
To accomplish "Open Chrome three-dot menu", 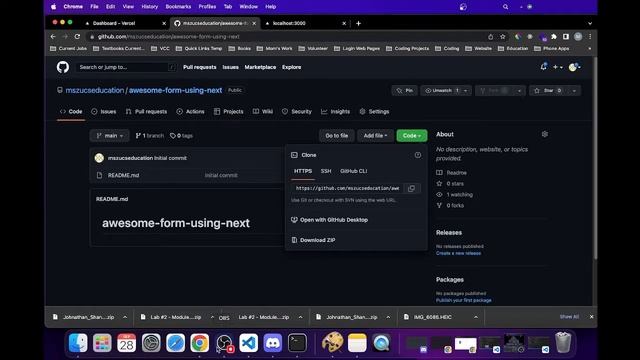I will pos(590,37).
